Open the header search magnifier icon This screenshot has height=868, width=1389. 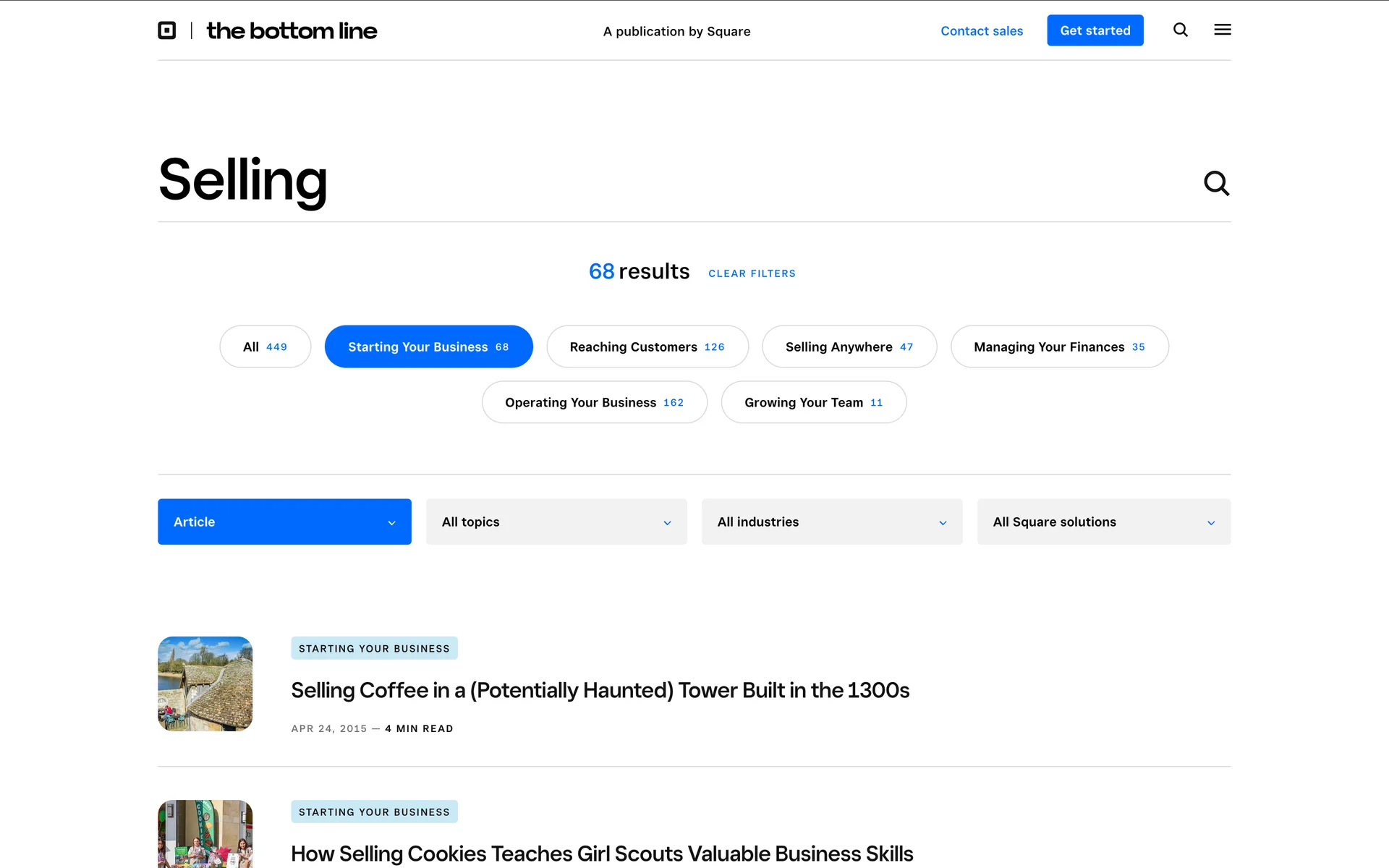click(1180, 30)
